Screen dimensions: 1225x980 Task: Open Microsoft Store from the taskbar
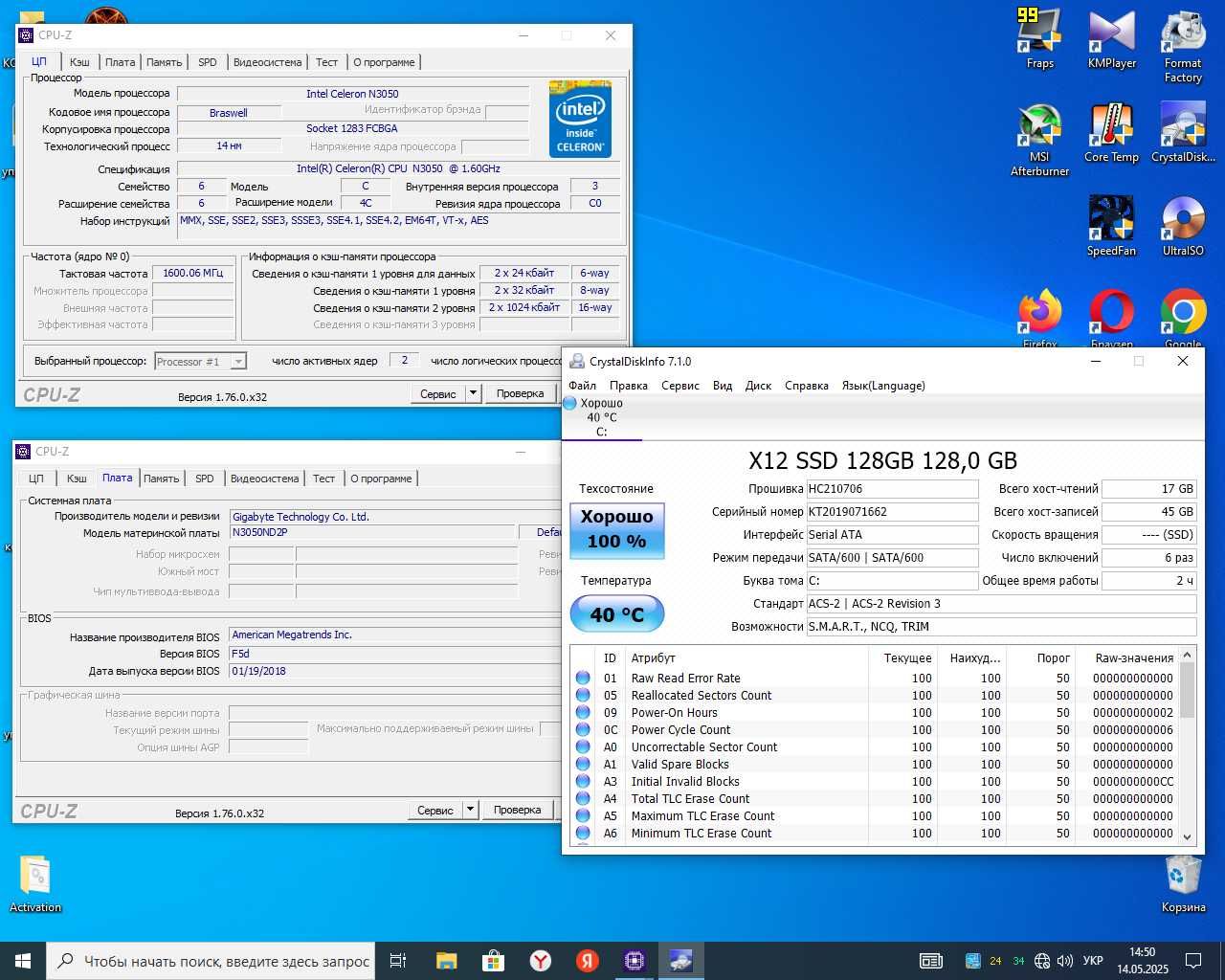(x=493, y=961)
